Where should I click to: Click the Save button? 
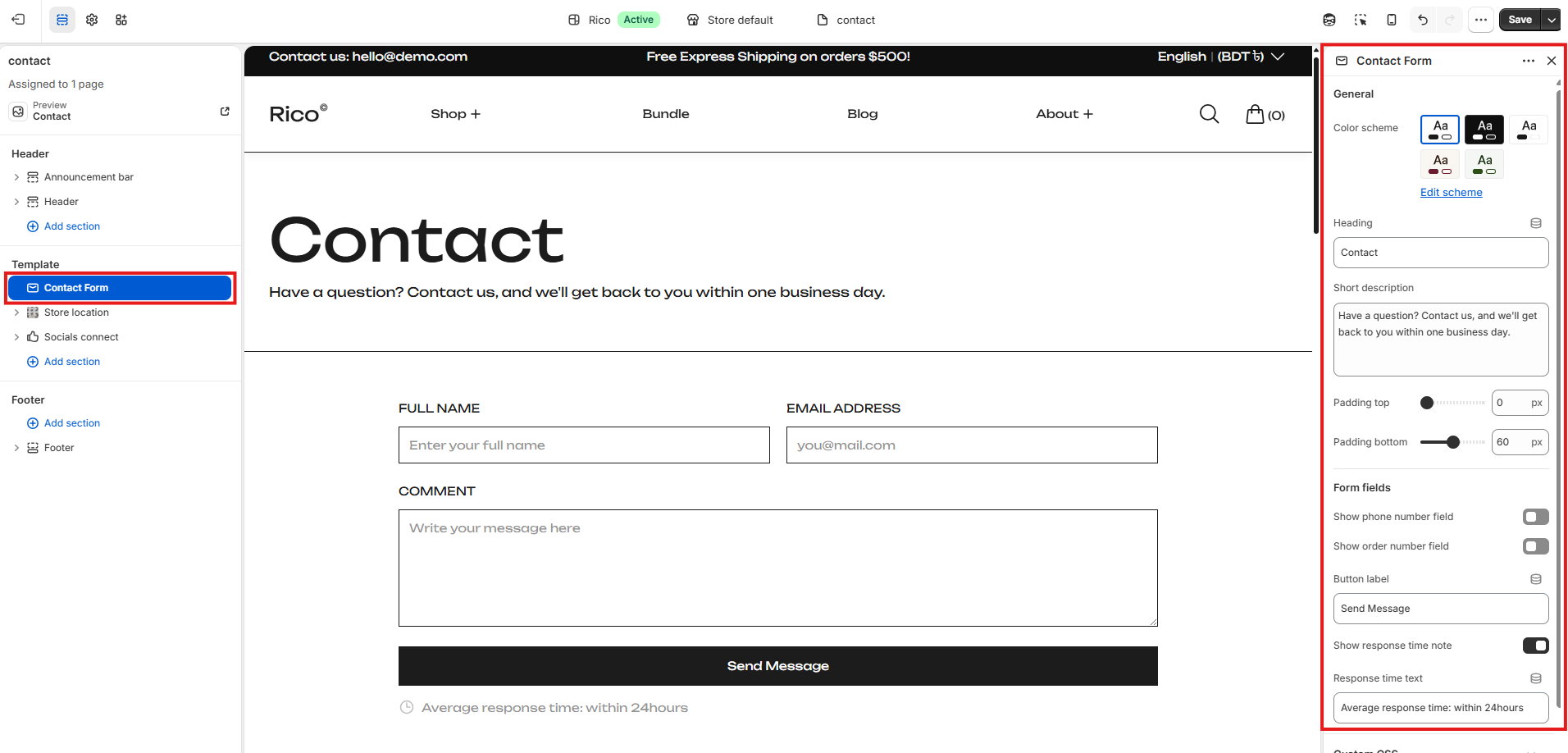[x=1520, y=20]
